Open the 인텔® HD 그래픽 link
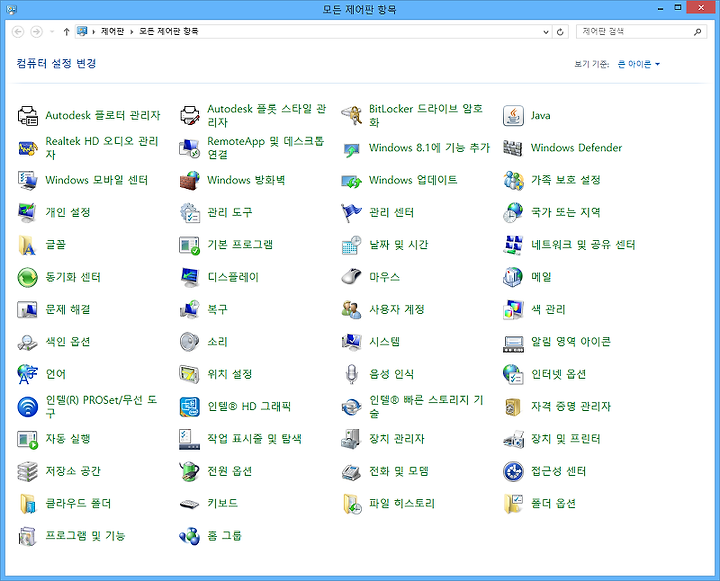 coord(249,406)
